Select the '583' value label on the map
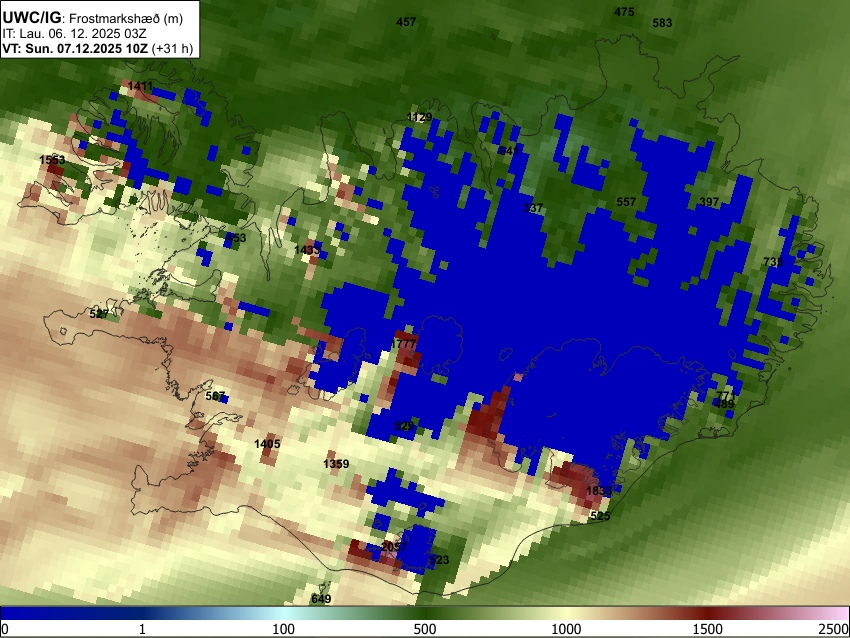850x638 pixels. coord(662,23)
